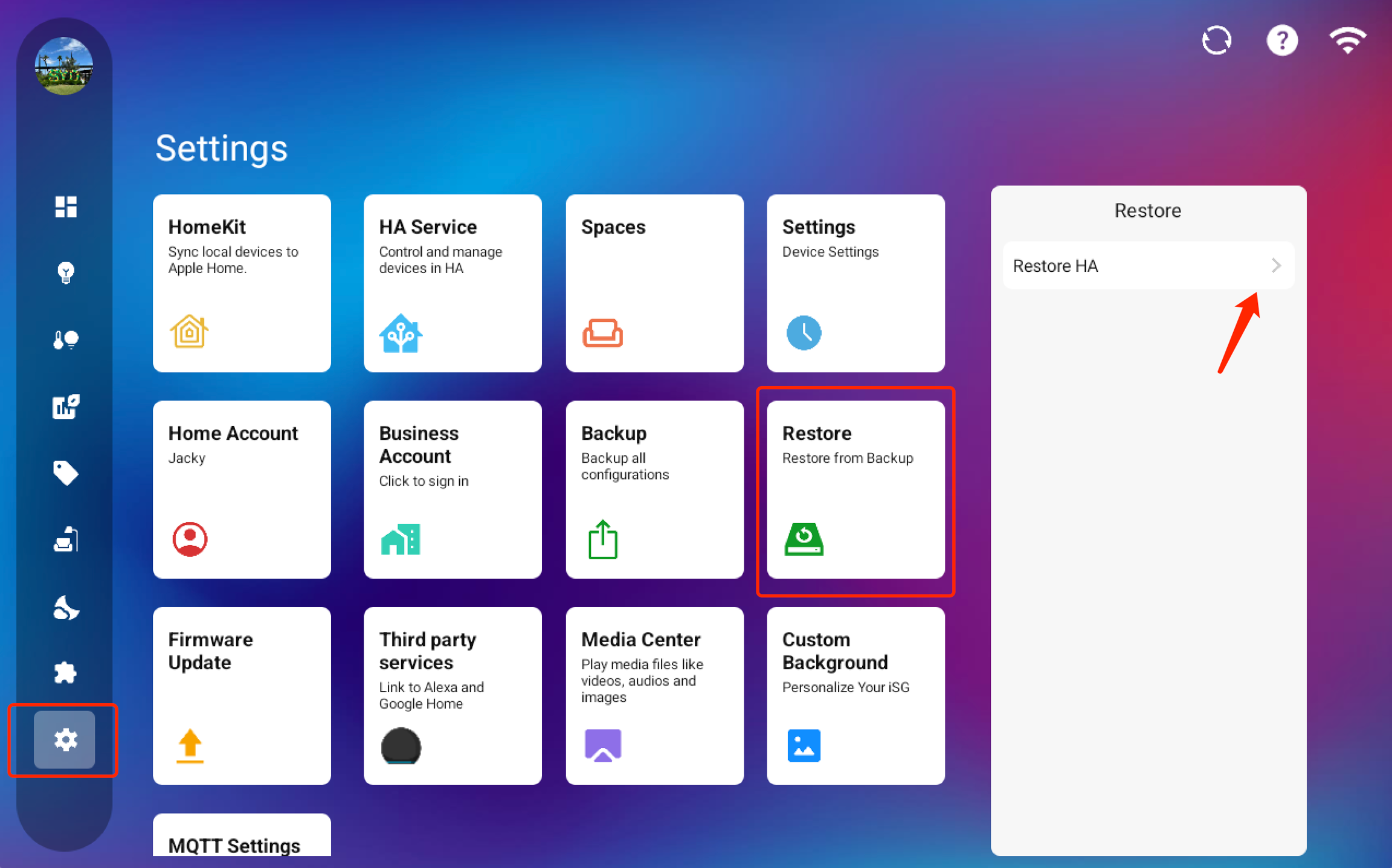Select the light bulb icon in sidebar
1392x868 pixels.
(65, 272)
